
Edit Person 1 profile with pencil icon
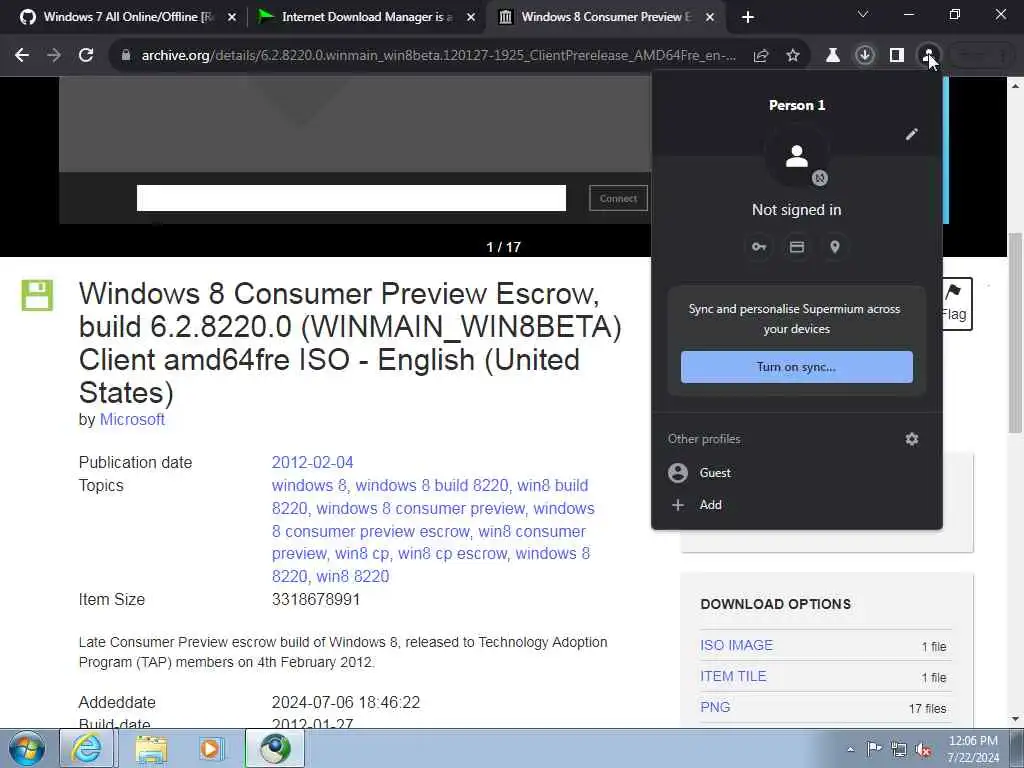coord(912,135)
